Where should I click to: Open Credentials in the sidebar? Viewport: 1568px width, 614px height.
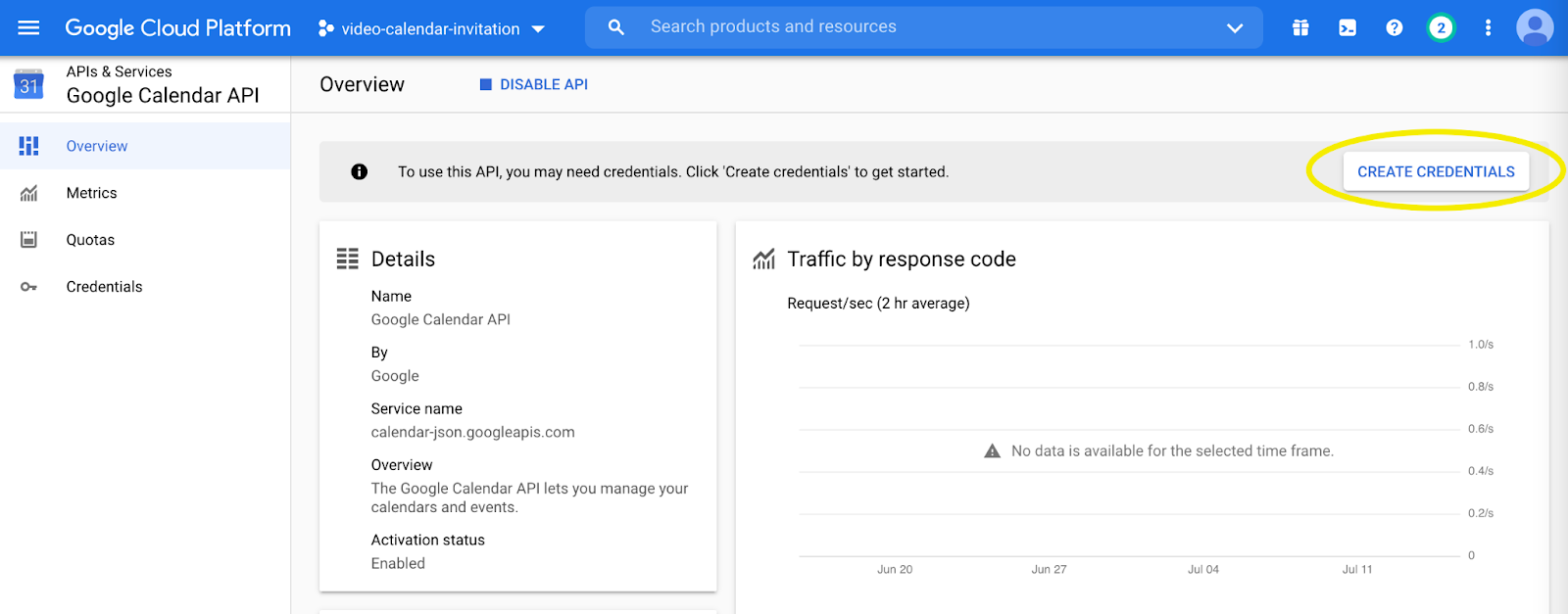pyautogui.click(x=145, y=287)
